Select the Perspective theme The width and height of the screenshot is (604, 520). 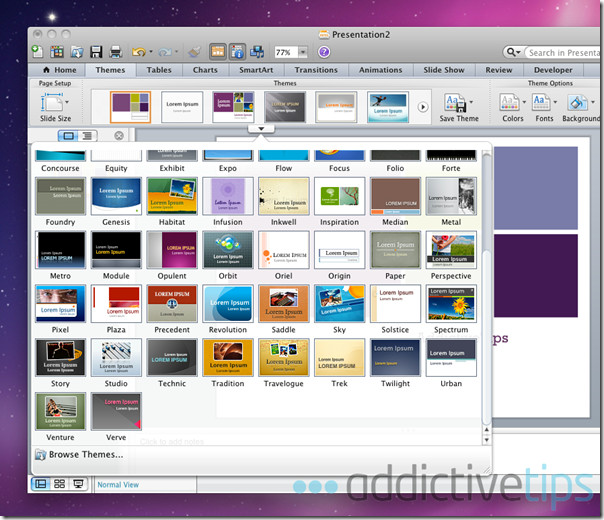pyautogui.click(x=451, y=250)
